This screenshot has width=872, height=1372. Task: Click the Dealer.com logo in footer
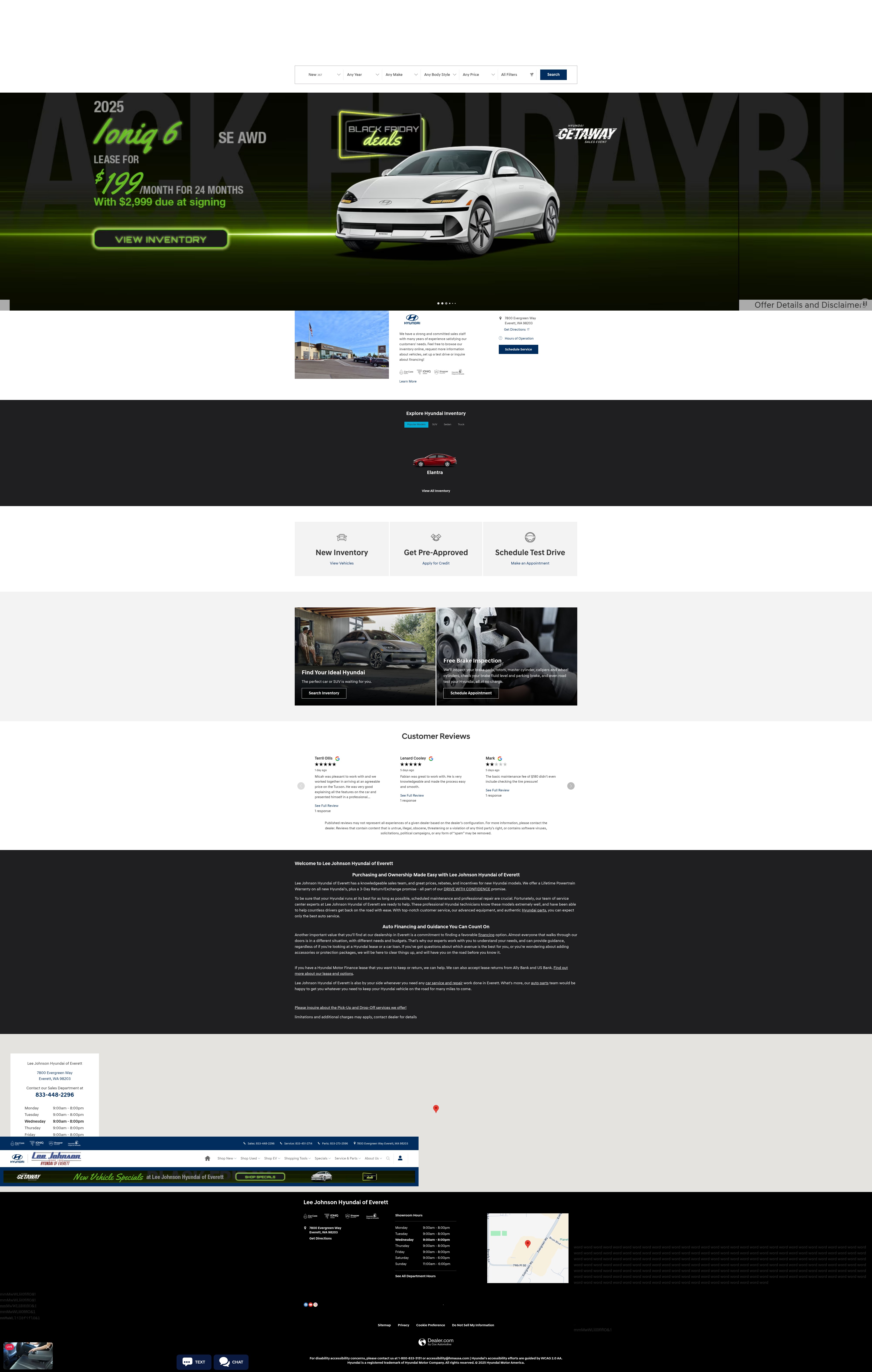[x=436, y=1342]
